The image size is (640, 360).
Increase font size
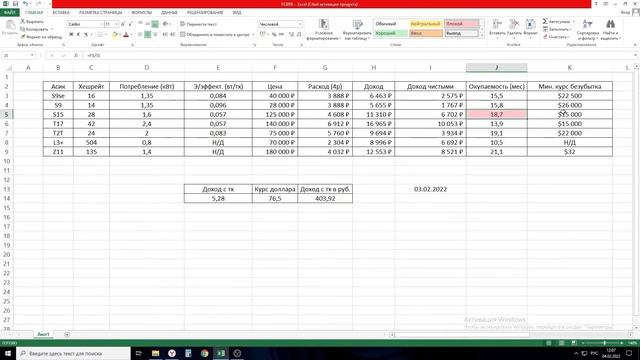coord(123,24)
